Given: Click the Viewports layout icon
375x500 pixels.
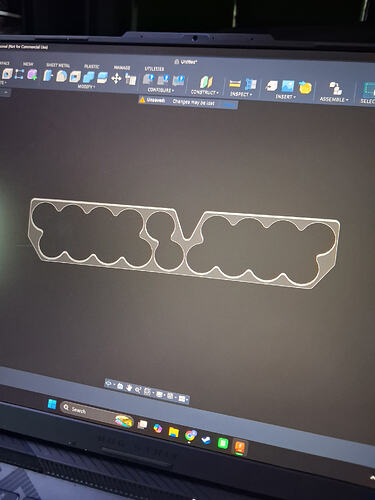Looking at the screenshot, I should (x=181, y=398).
